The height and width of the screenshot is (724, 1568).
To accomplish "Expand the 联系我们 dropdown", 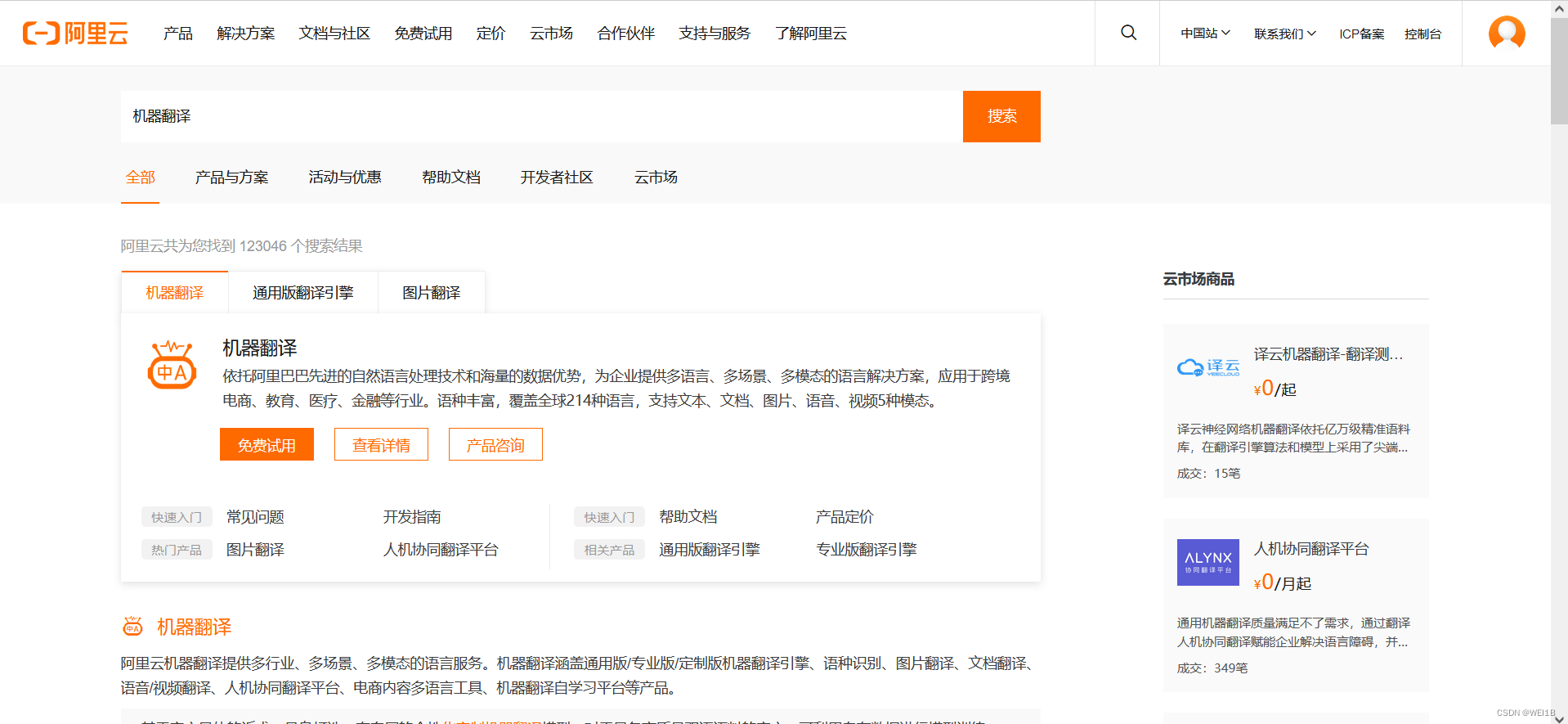I will 1285,34.
